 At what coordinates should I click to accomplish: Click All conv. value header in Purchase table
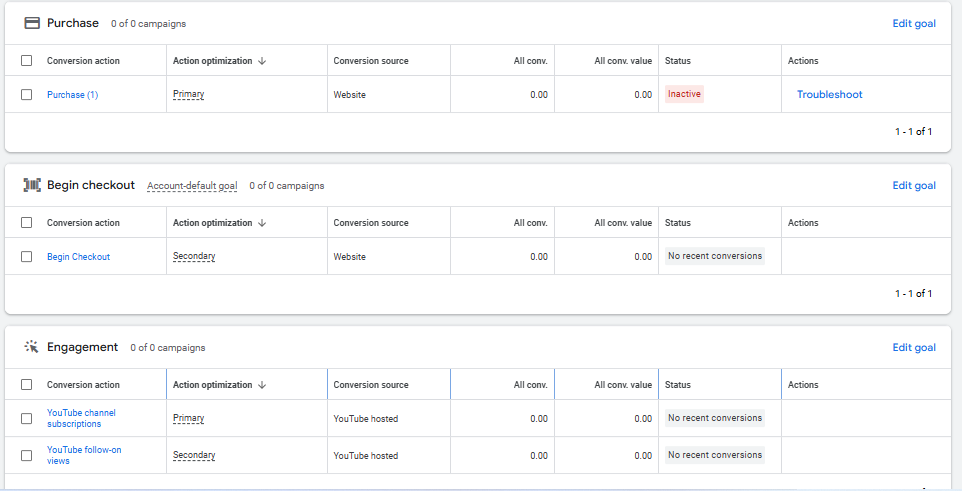coord(623,61)
